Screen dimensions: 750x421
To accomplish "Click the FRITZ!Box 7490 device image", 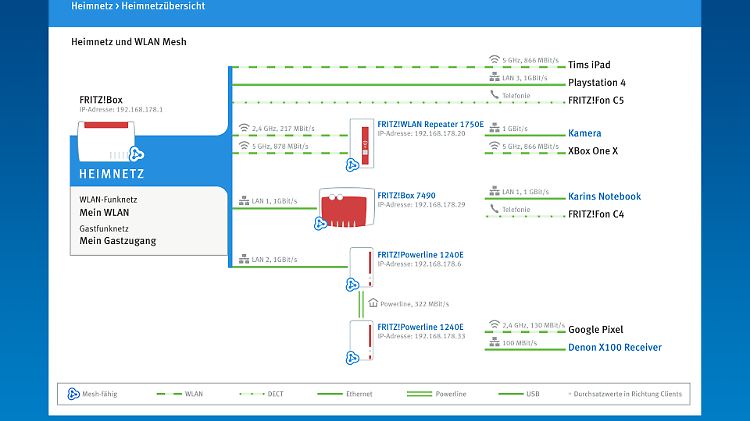I will pos(347,207).
